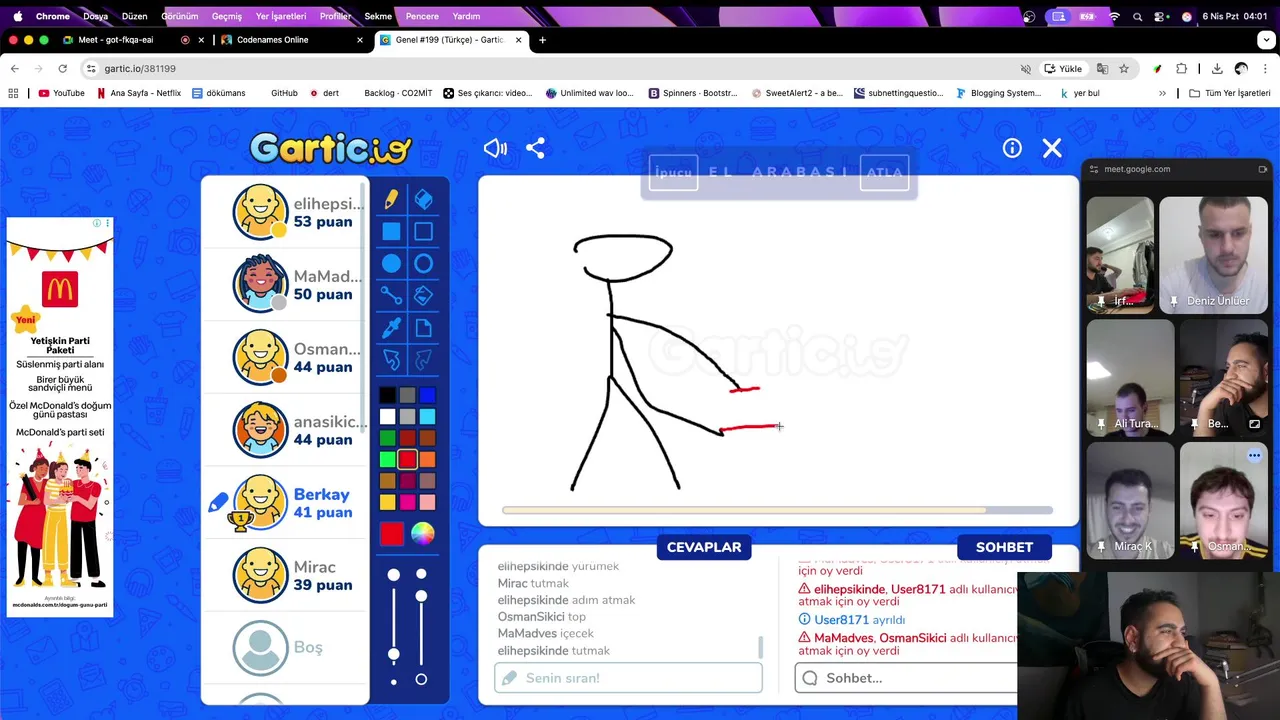Open the Görünüm menu
The width and height of the screenshot is (1280, 720).
pyautogui.click(x=180, y=16)
